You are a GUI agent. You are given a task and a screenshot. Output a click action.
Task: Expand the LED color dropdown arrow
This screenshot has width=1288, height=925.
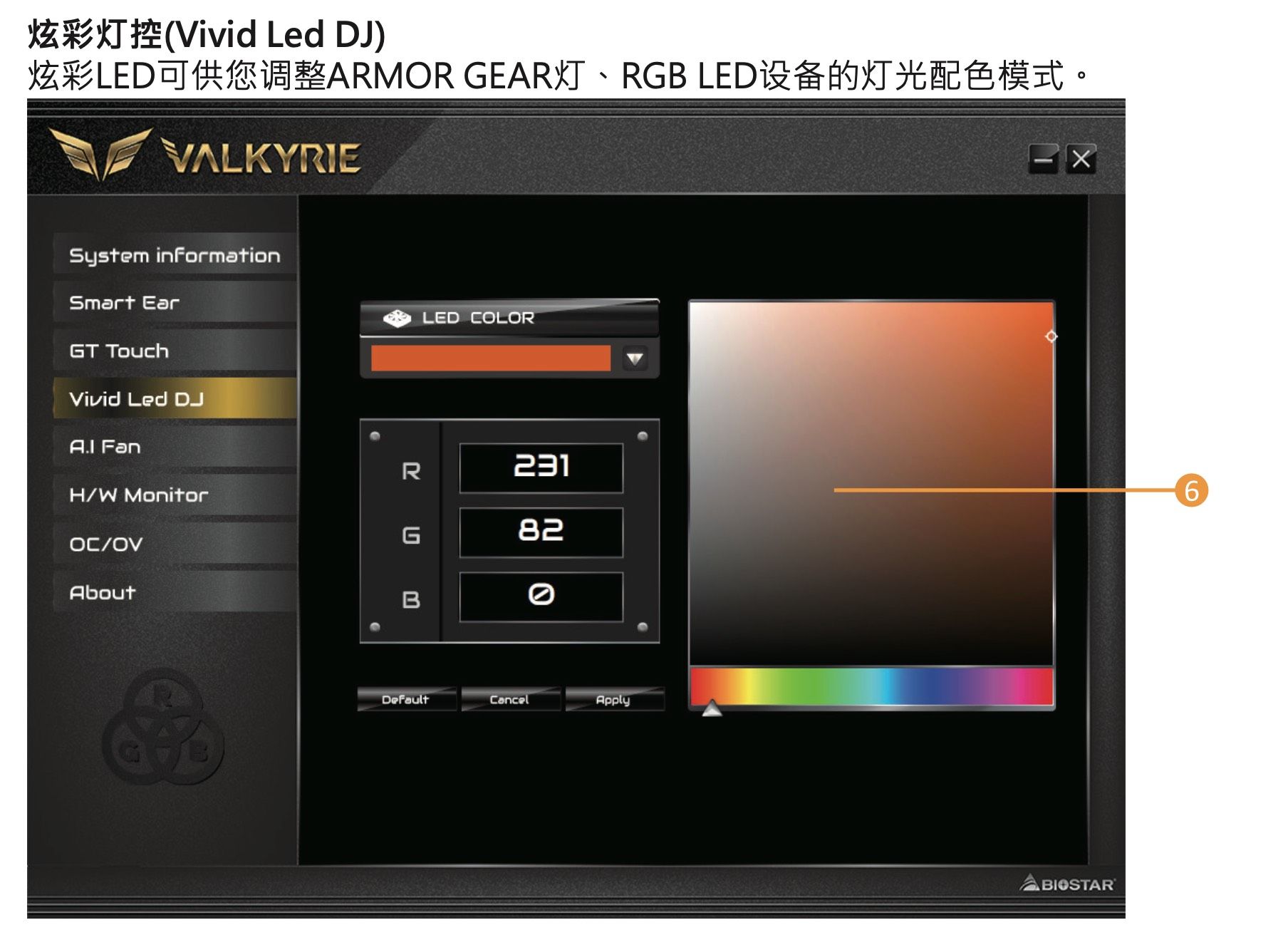[x=635, y=358]
